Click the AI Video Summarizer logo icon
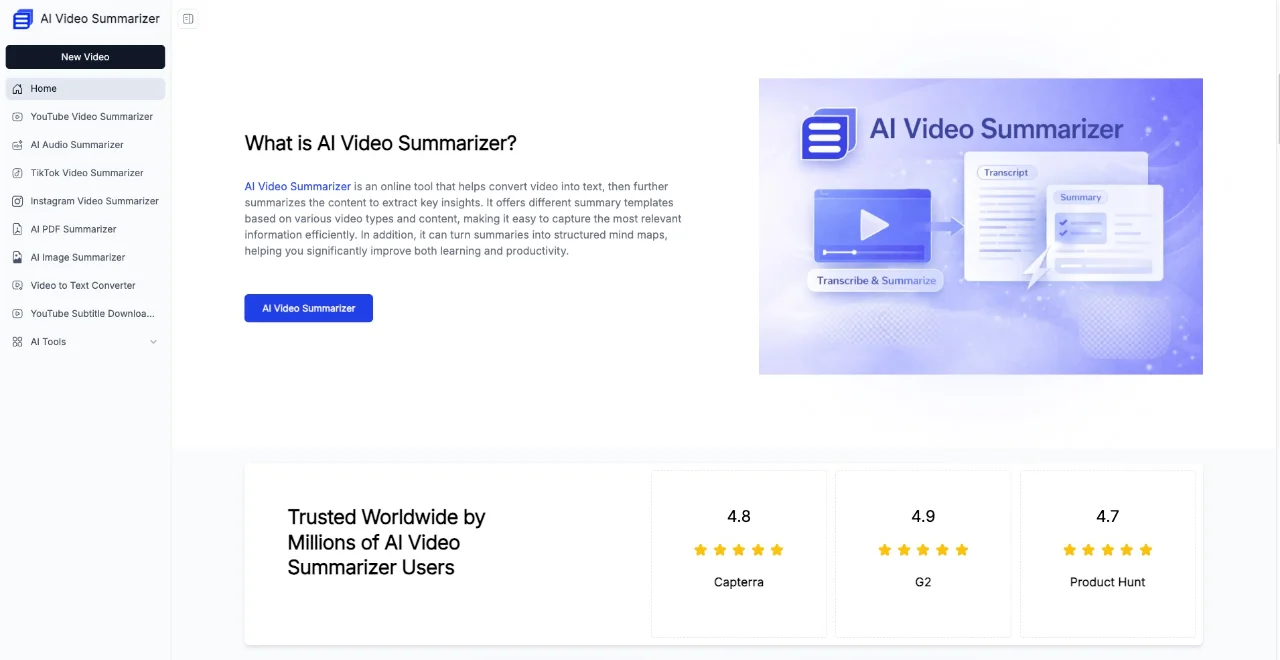Image resolution: width=1280 pixels, height=660 pixels. (22, 19)
